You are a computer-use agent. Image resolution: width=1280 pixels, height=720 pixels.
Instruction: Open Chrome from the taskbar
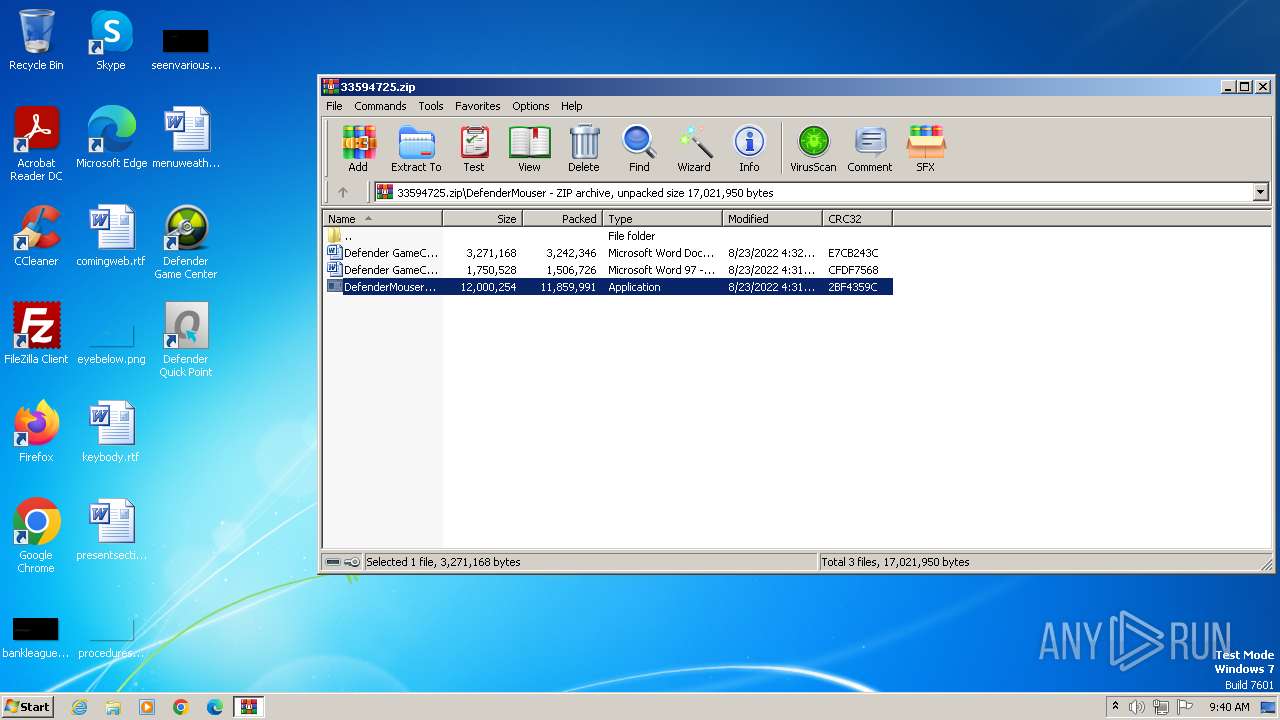tap(181, 707)
